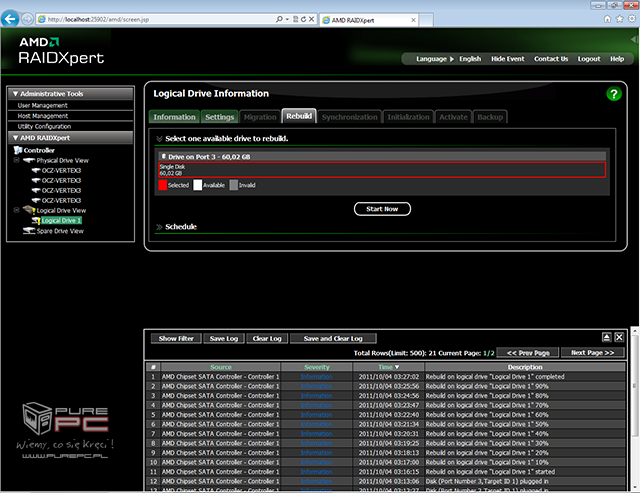The image size is (640, 493).
Task: Collapse the Physical Drive View tree node
Action: [16, 160]
